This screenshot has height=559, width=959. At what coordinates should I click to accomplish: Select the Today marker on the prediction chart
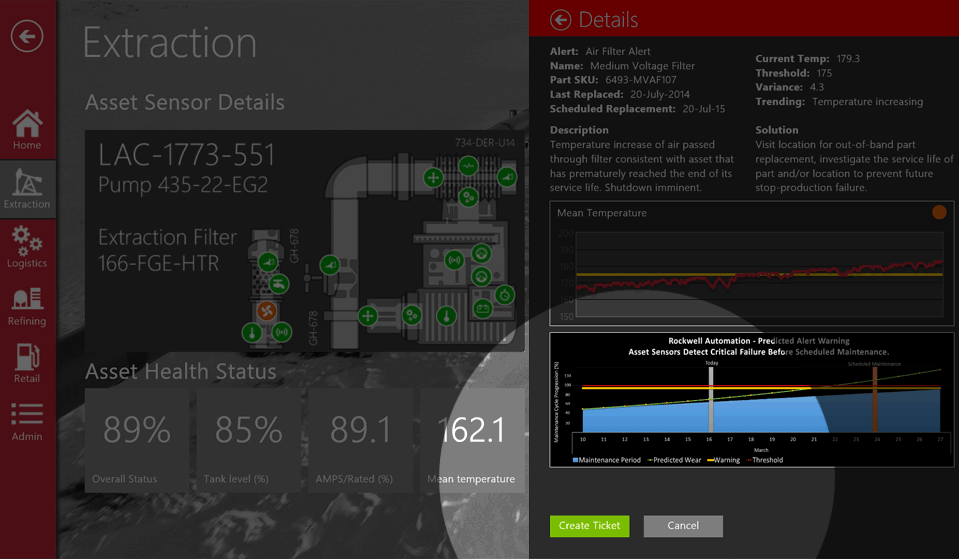point(711,398)
